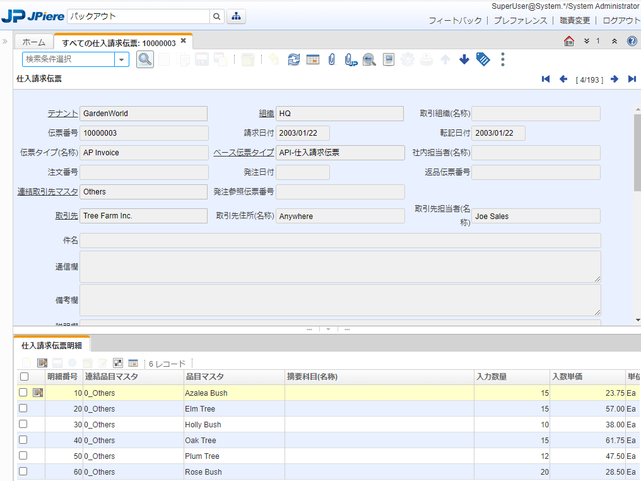Check the select-all checkbox in detail grid header
Screen dimensions: 641x481
[24, 376]
